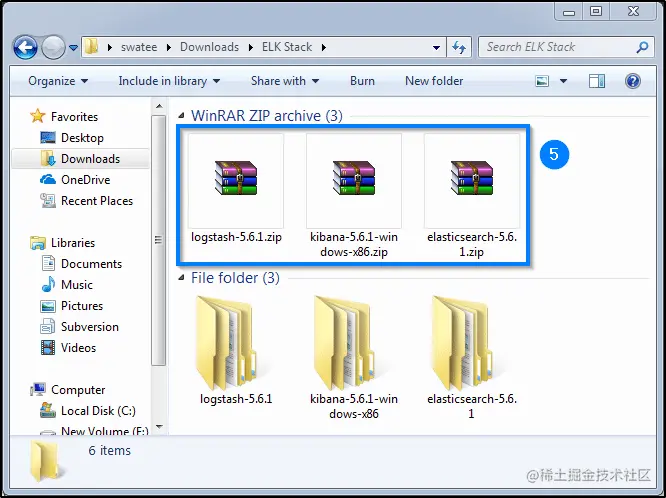Viewport: 666px width, 498px height.
Task: Open Videos library
Action: pos(78,348)
